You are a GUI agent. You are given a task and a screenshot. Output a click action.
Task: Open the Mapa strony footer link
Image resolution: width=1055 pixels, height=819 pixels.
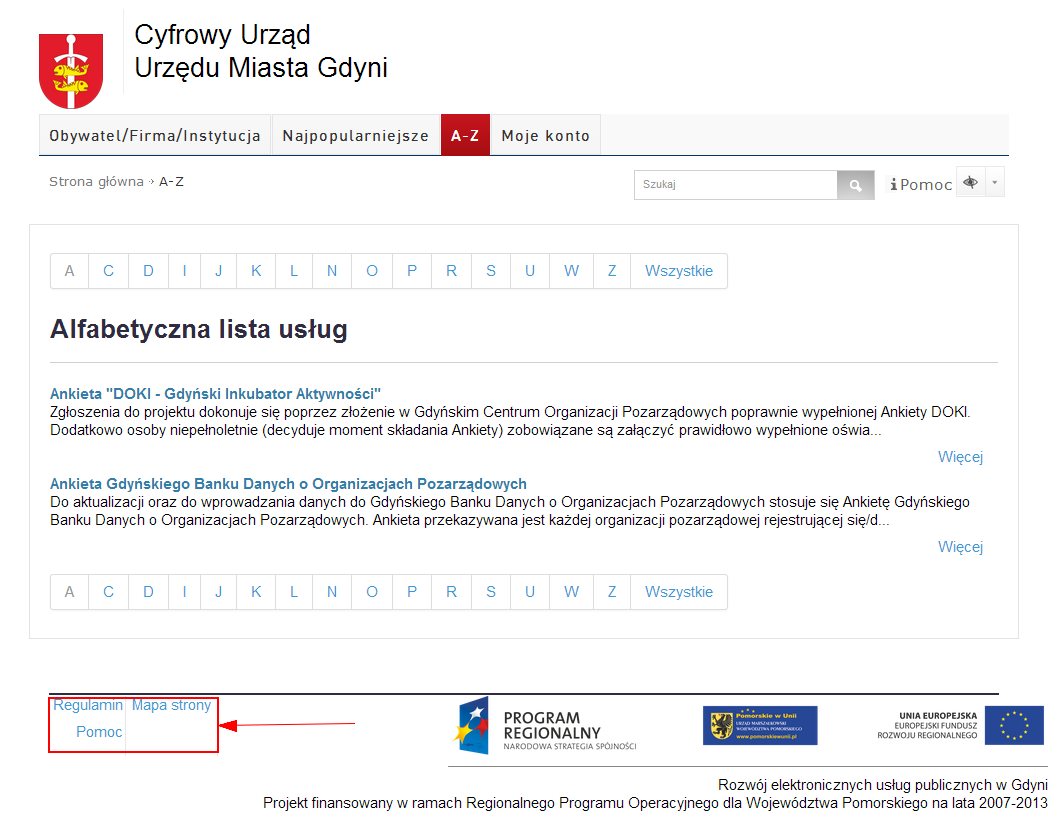tap(171, 706)
